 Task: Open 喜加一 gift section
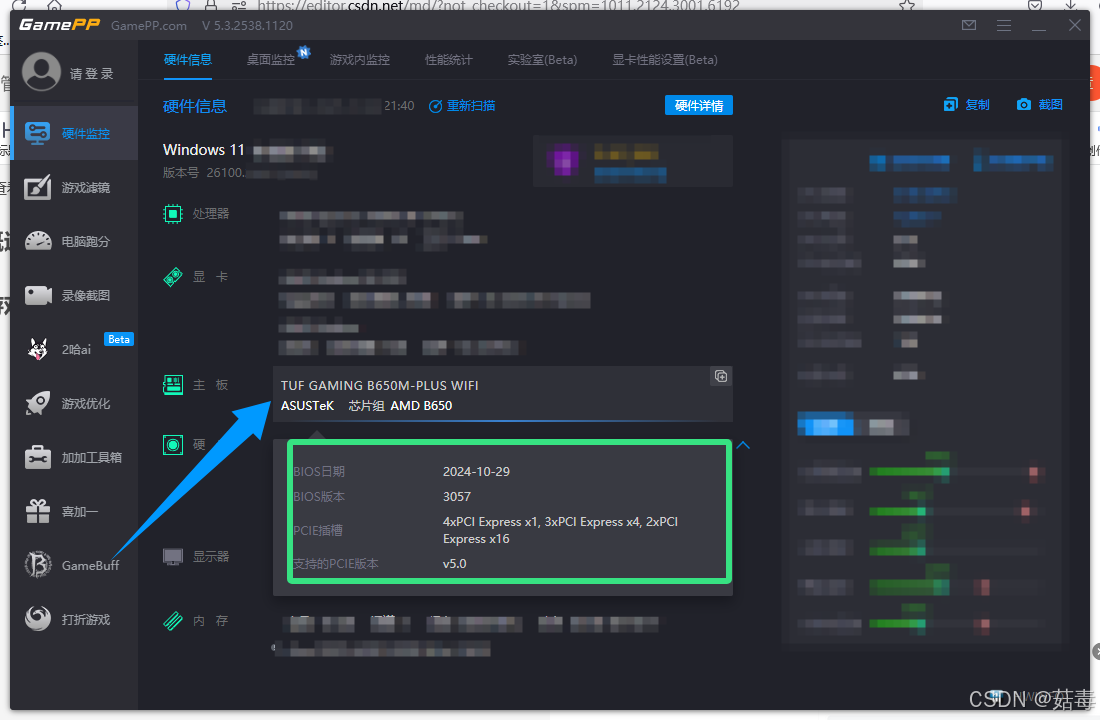74,512
